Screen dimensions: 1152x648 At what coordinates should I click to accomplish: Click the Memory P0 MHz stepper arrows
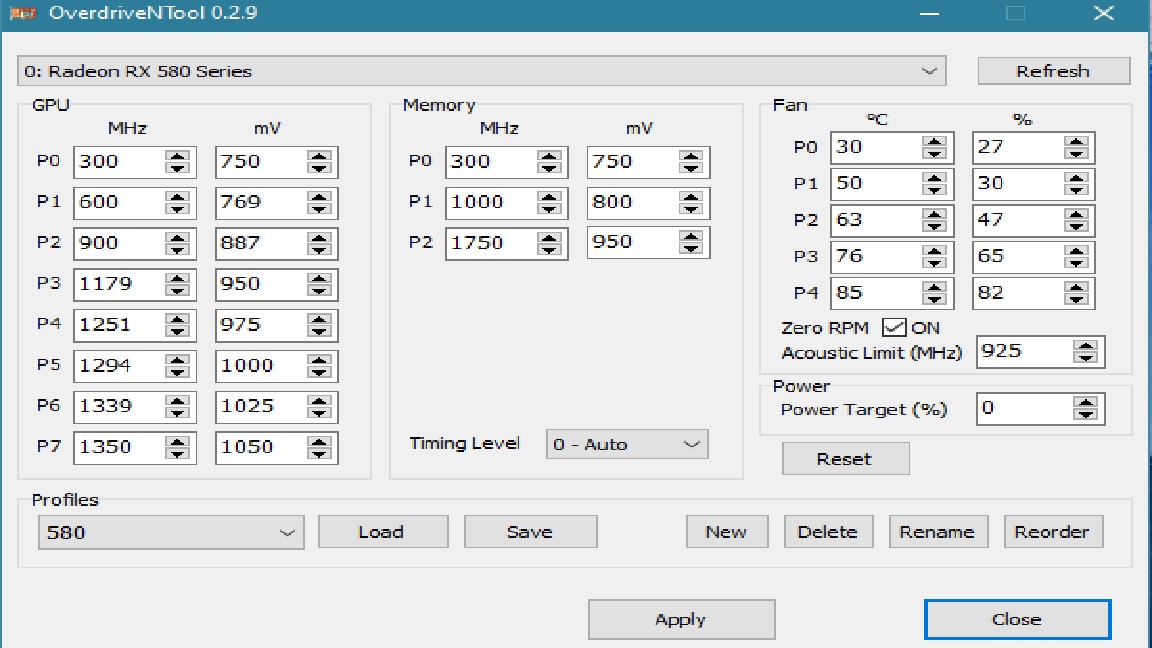549,162
